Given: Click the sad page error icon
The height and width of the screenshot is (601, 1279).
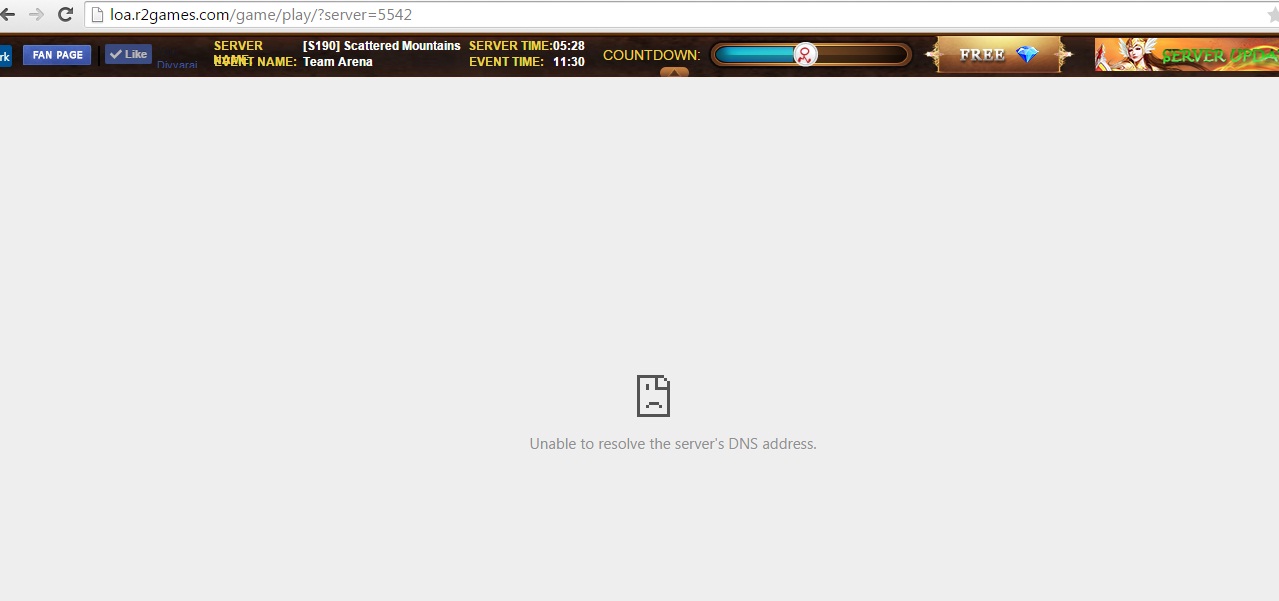Looking at the screenshot, I should point(653,396).
